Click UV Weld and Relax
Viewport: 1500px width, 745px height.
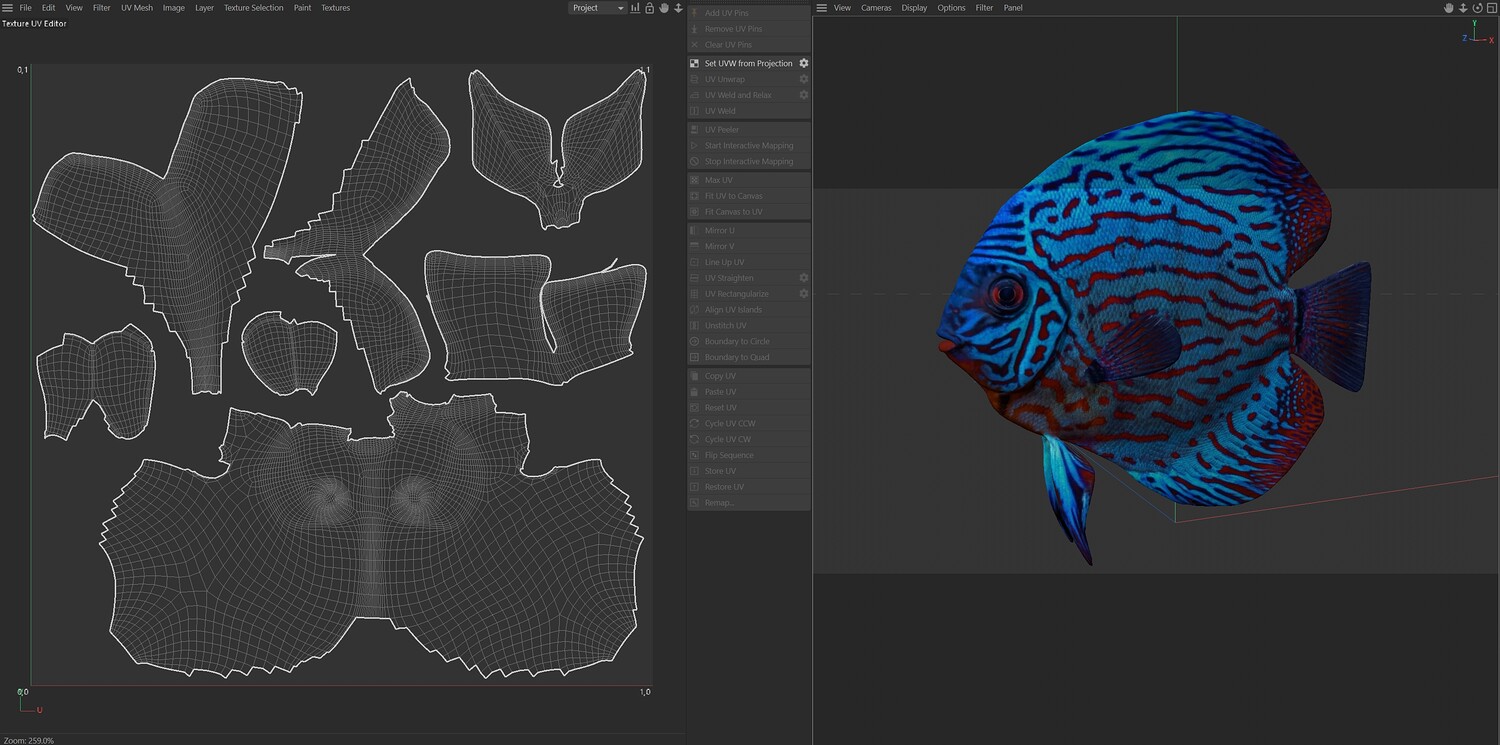tap(748, 95)
